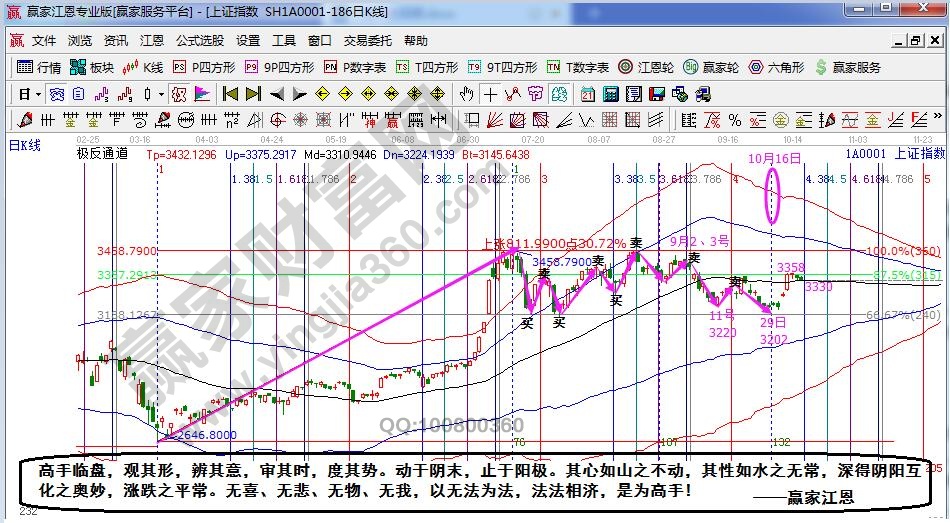This screenshot has width=950, height=523.
Task: Select the hand pan tool
Action: 466,94
